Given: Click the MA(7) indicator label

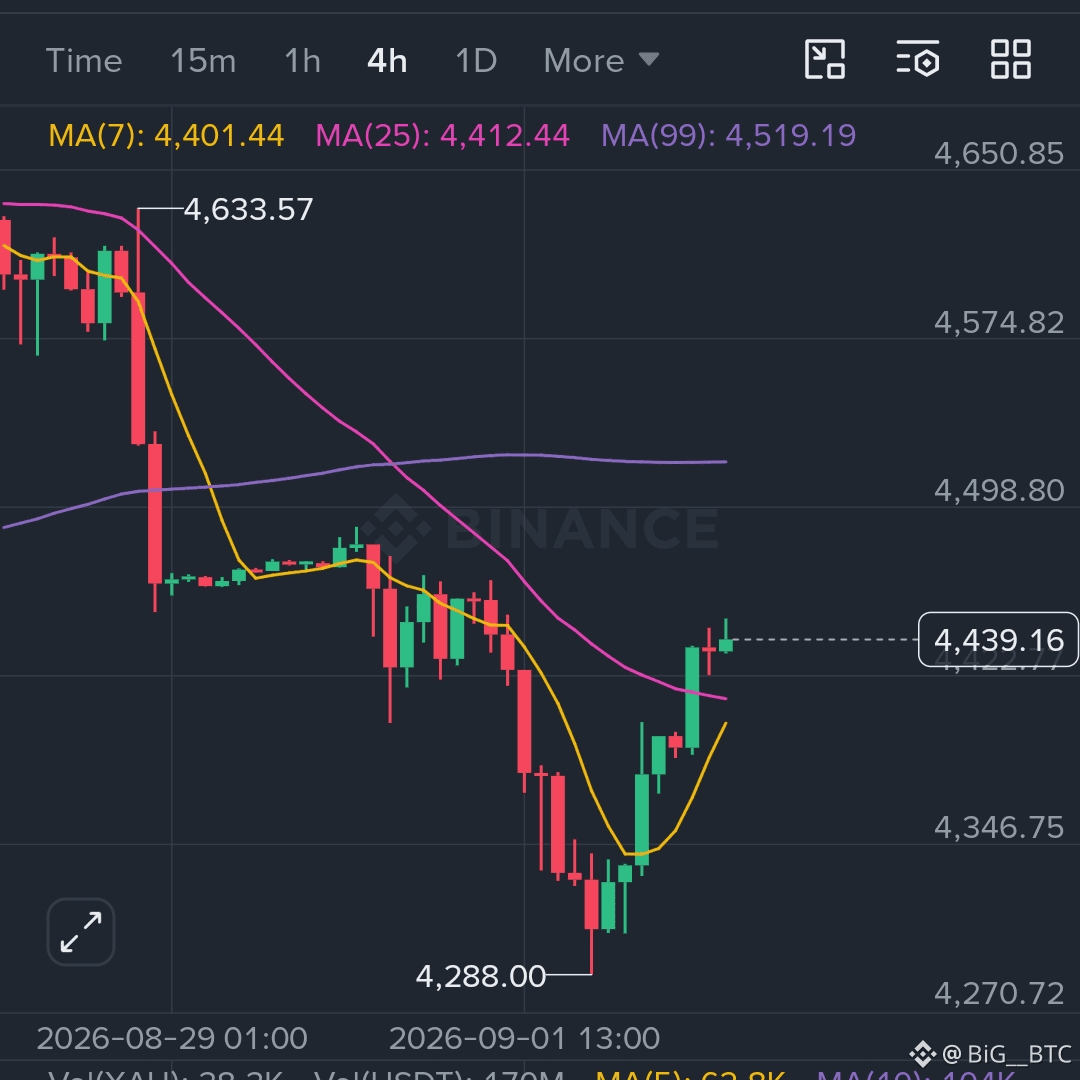Looking at the screenshot, I should pyautogui.click(x=166, y=135).
